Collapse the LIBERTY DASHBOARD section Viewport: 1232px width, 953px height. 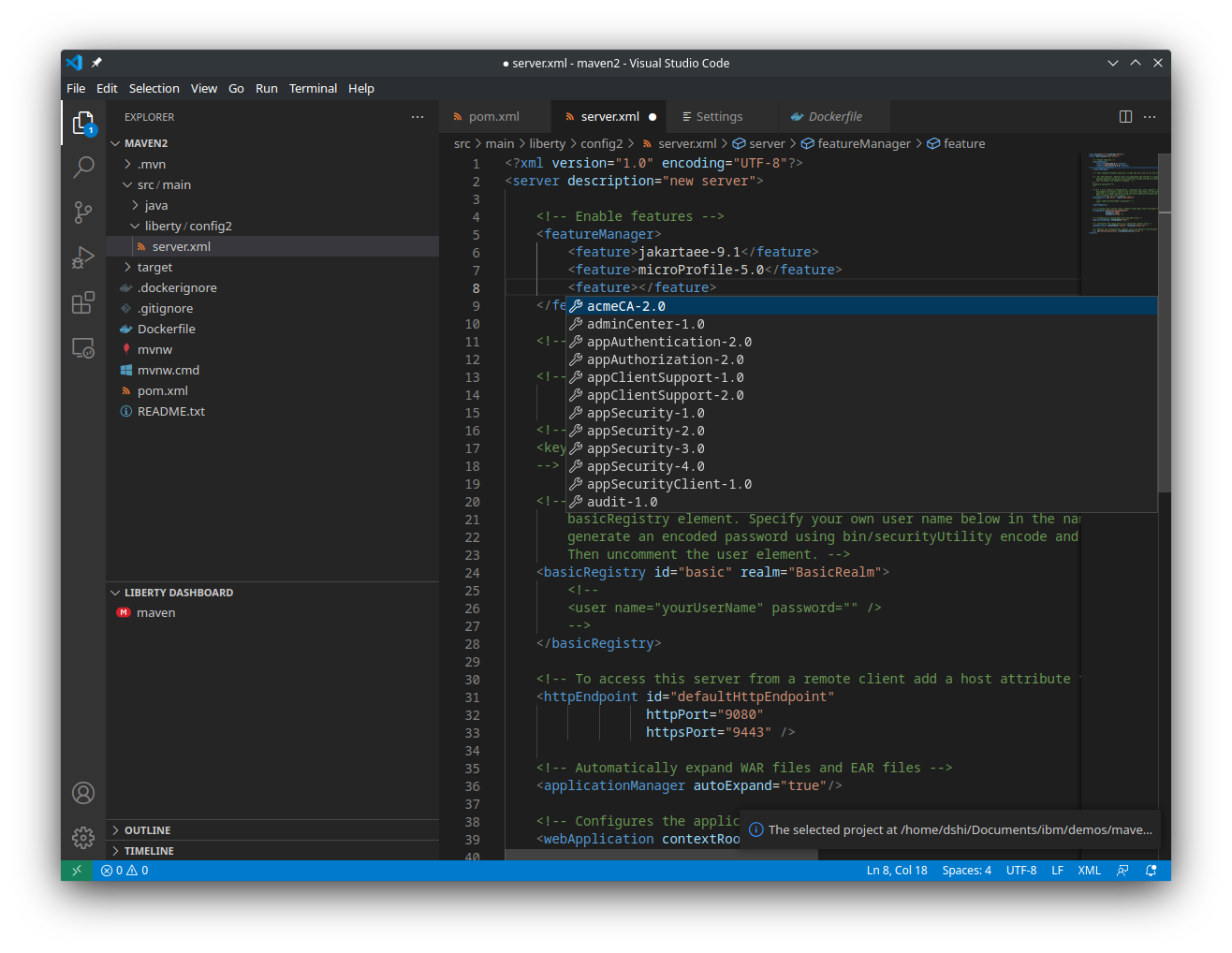[x=116, y=593]
